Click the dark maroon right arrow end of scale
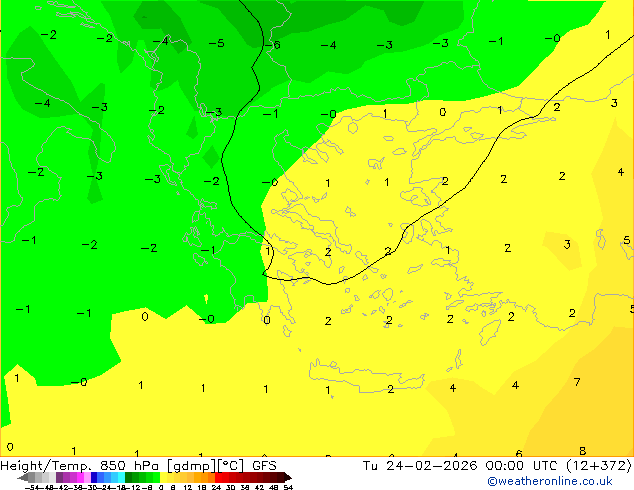The image size is (634, 490). point(287,478)
